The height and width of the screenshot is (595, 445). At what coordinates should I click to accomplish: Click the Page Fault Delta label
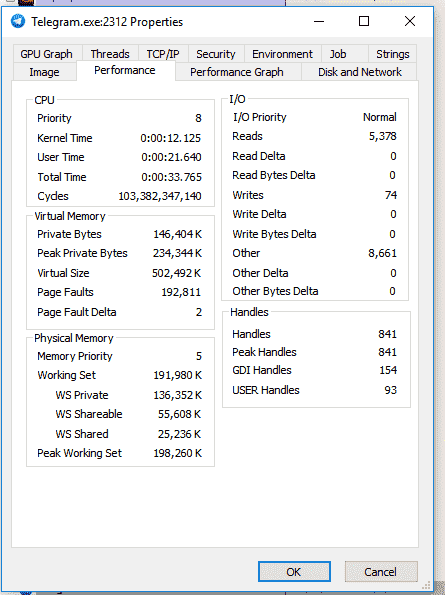[x=77, y=312]
